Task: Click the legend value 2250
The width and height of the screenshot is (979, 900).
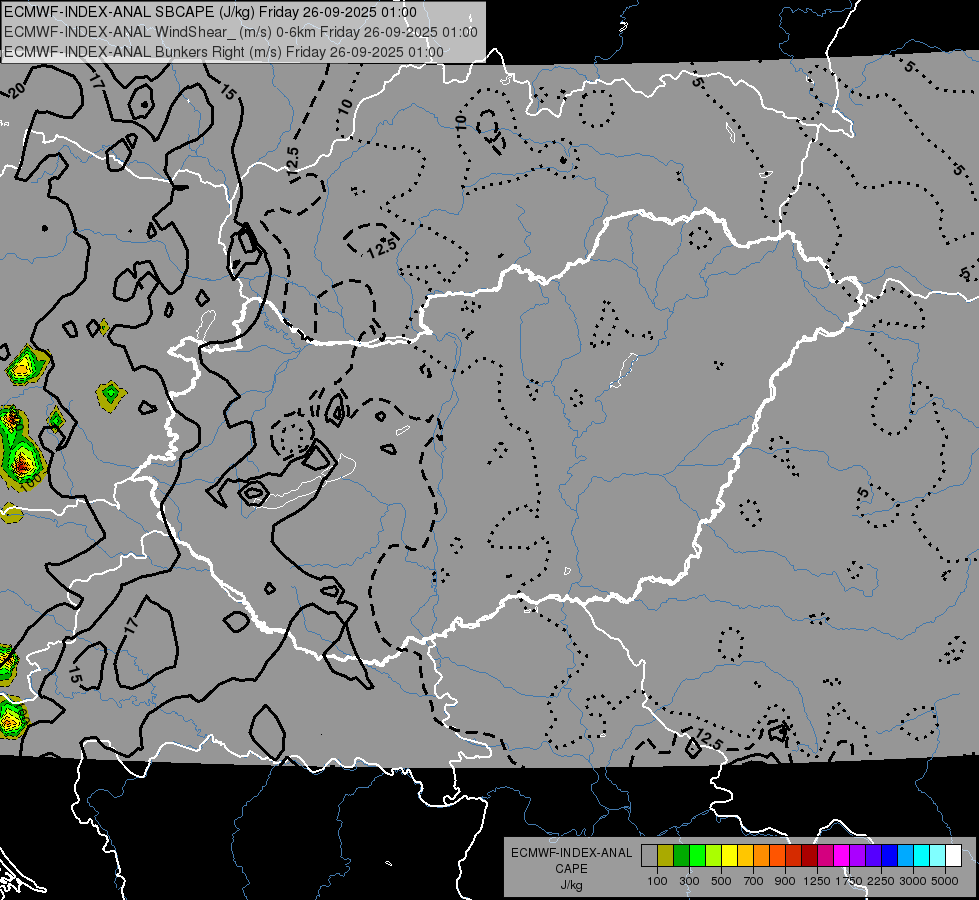Action: click(x=881, y=881)
